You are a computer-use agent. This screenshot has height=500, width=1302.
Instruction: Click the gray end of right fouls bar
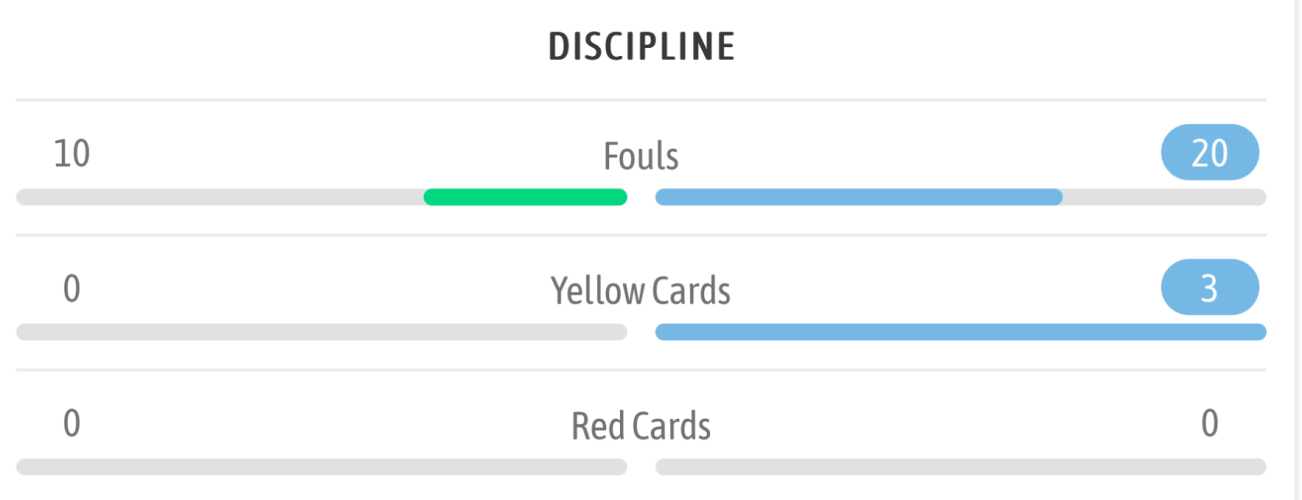1164,197
